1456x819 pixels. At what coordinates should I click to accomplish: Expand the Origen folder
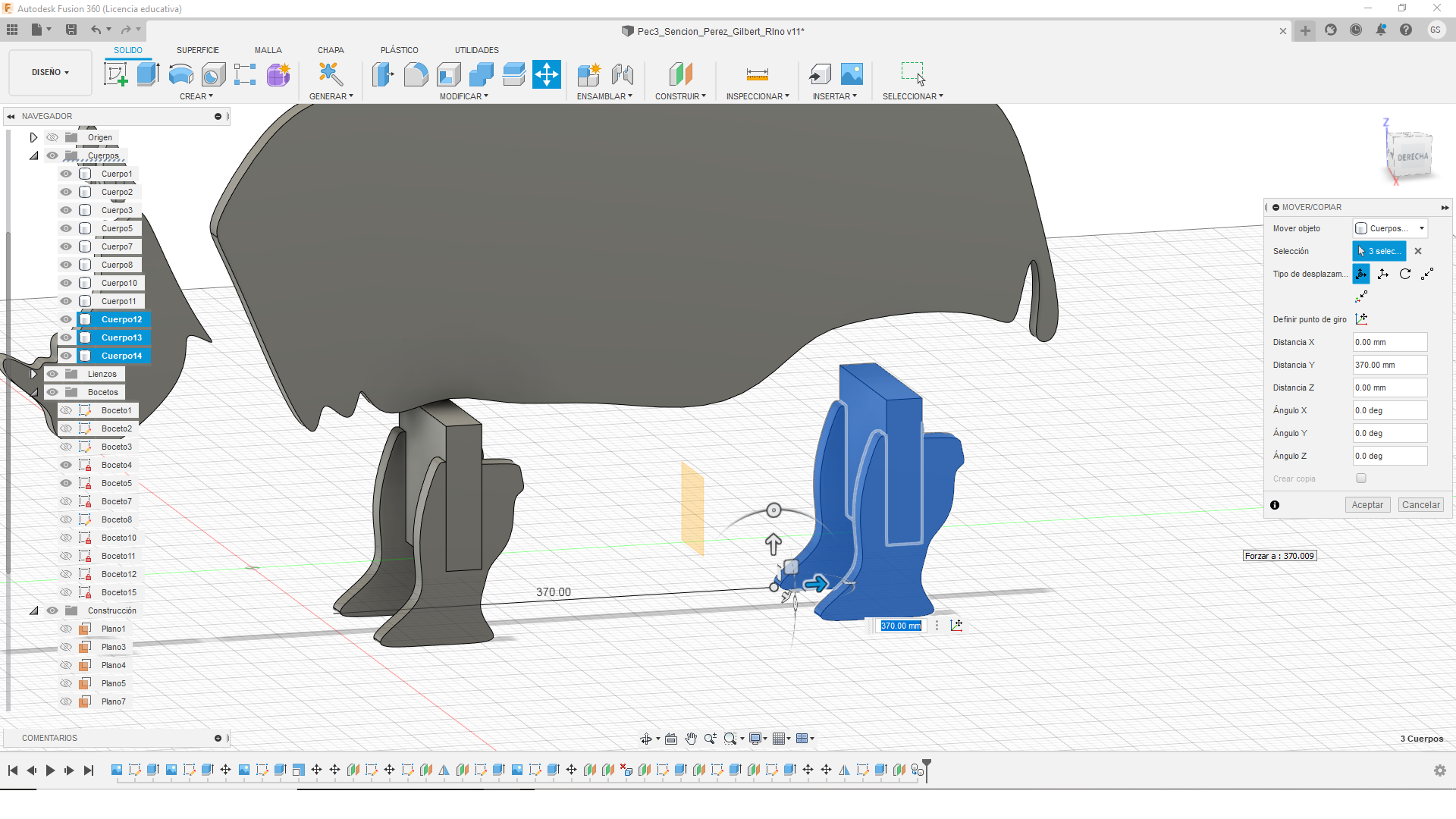coord(33,137)
